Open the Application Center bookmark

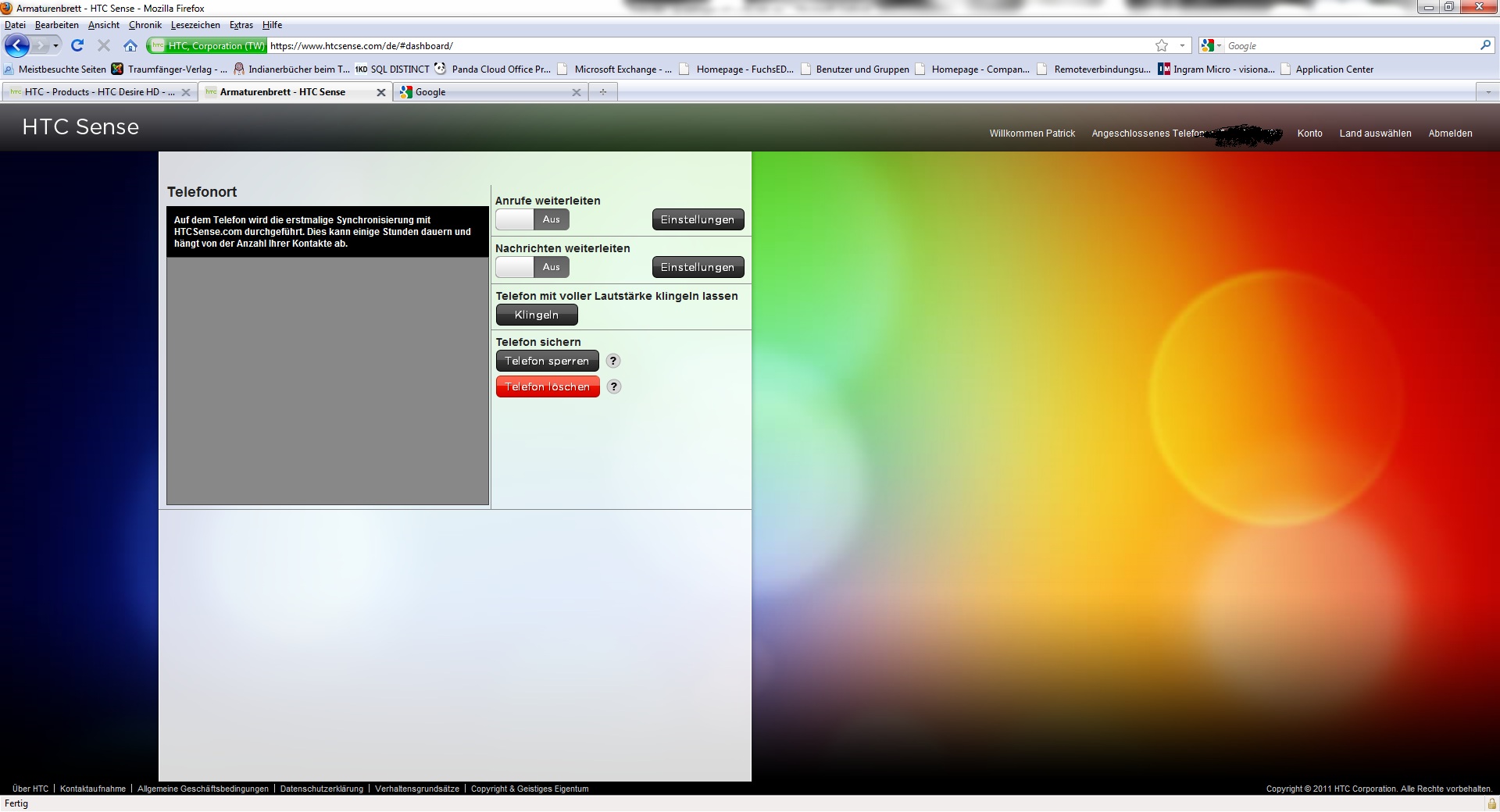(x=1327, y=69)
